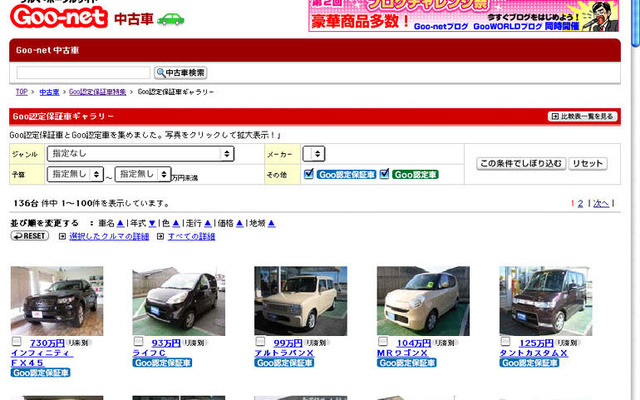The image size is (640, 400).
Task: Check the box for 104万円 car
Action: pos(382,341)
